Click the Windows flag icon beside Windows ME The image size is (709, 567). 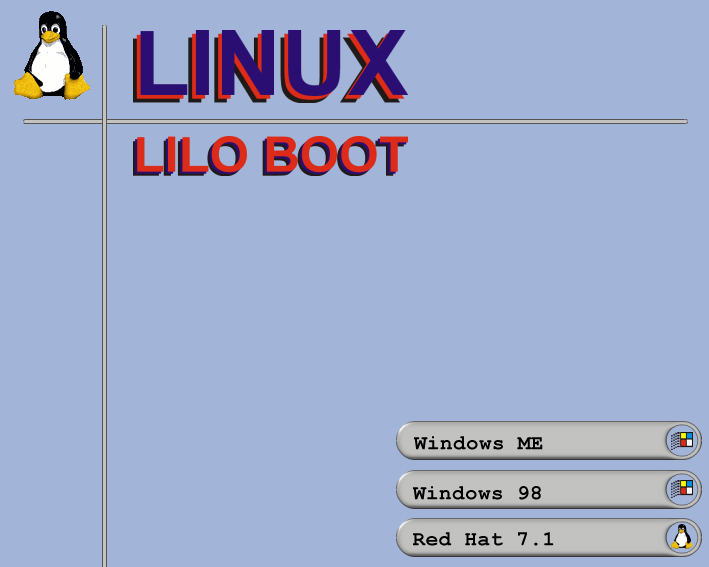point(682,440)
